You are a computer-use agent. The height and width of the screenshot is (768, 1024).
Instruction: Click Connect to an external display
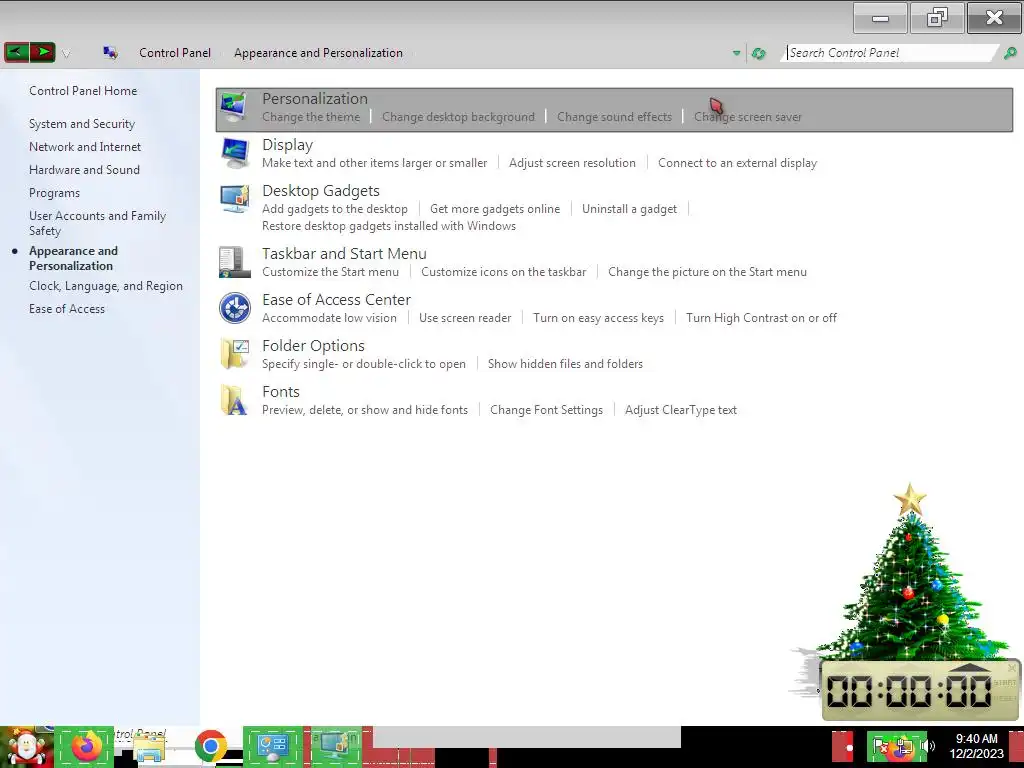coord(737,163)
